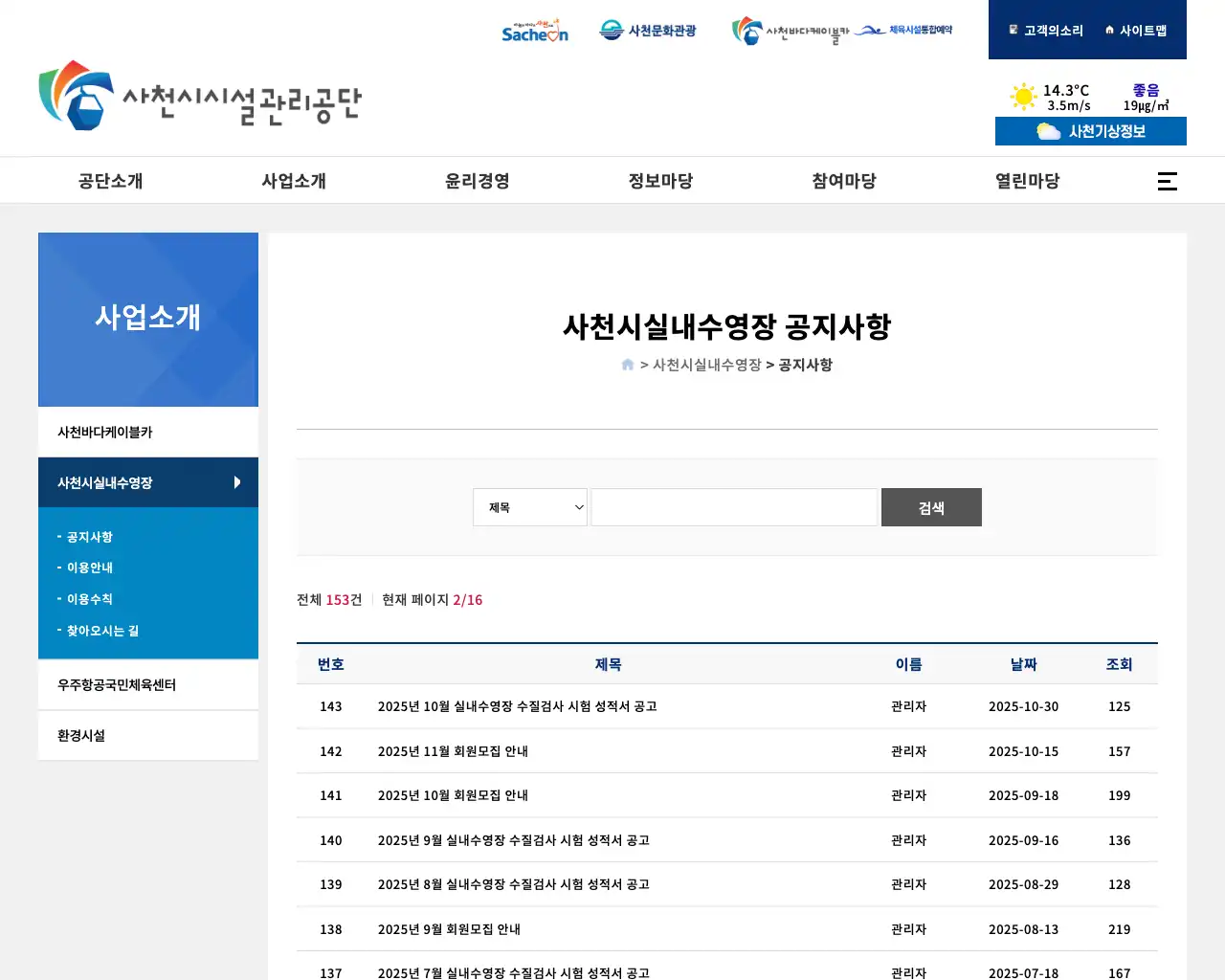Open post 2025년 11월 회원모집 안내
This screenshot has height=980, width=1225.
[x=454, y=751]
